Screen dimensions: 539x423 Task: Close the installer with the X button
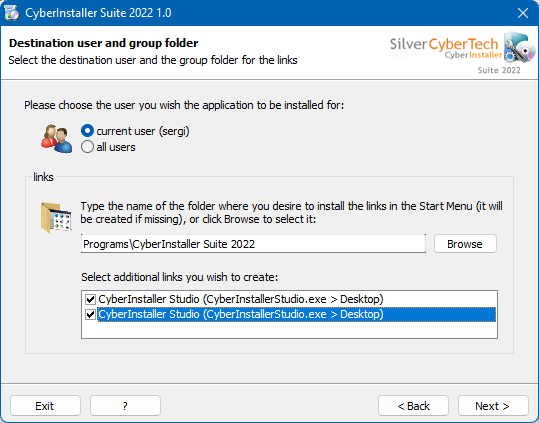pos(523,13)
